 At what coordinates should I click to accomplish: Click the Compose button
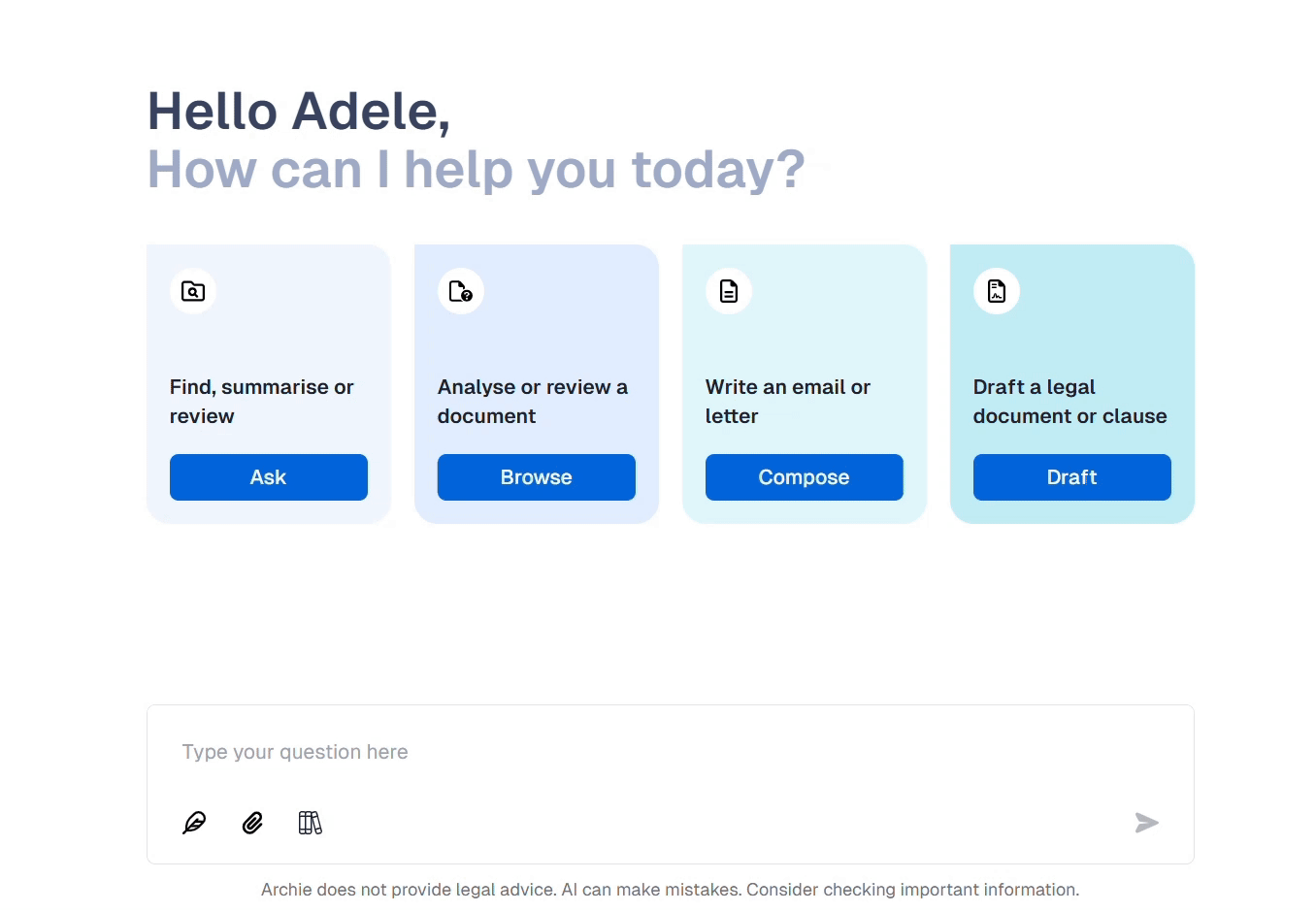805,477
